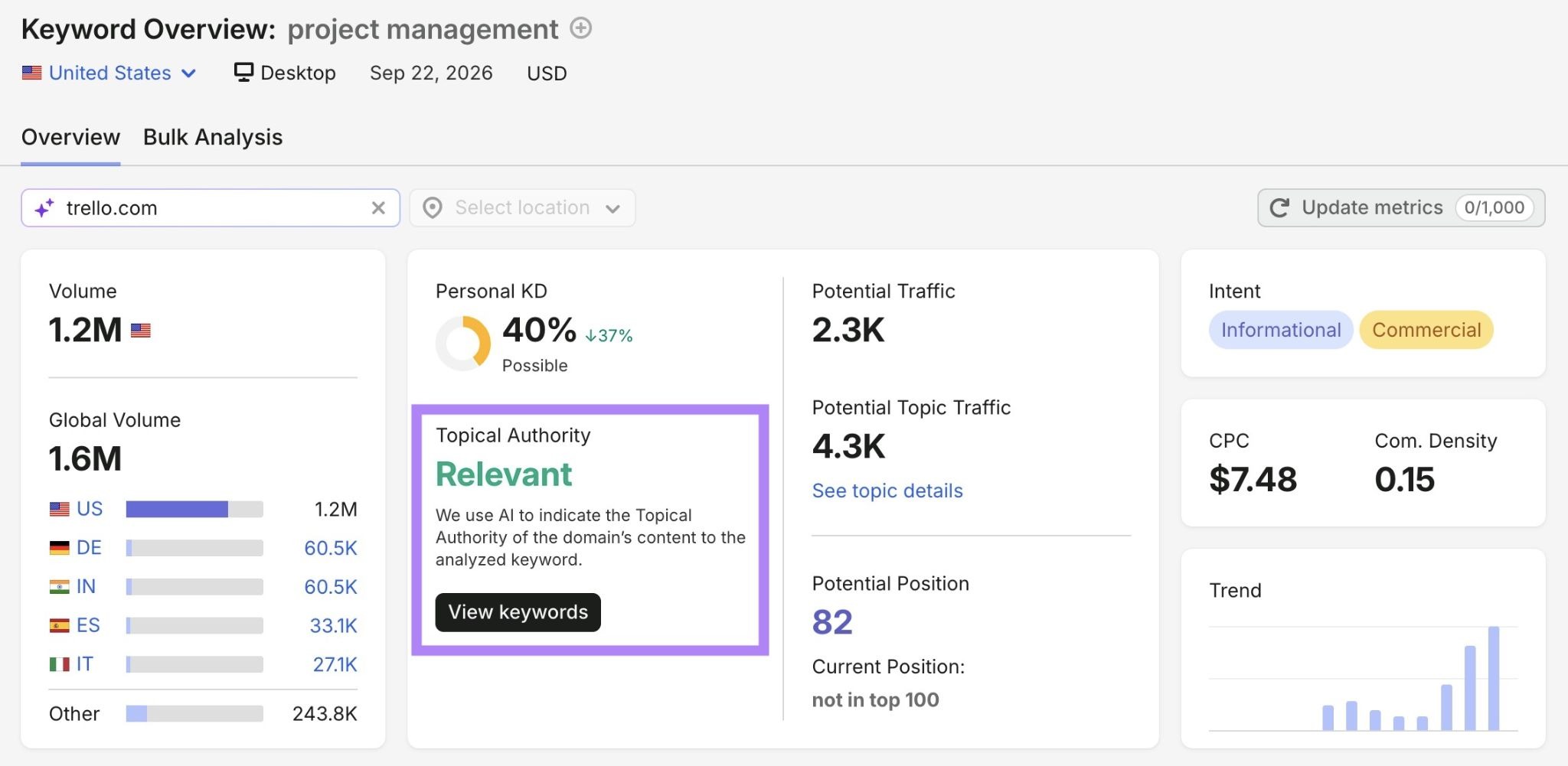1568x766 pixels.
Task: Click the chevron beside Select location
Action: coord(612,209)
